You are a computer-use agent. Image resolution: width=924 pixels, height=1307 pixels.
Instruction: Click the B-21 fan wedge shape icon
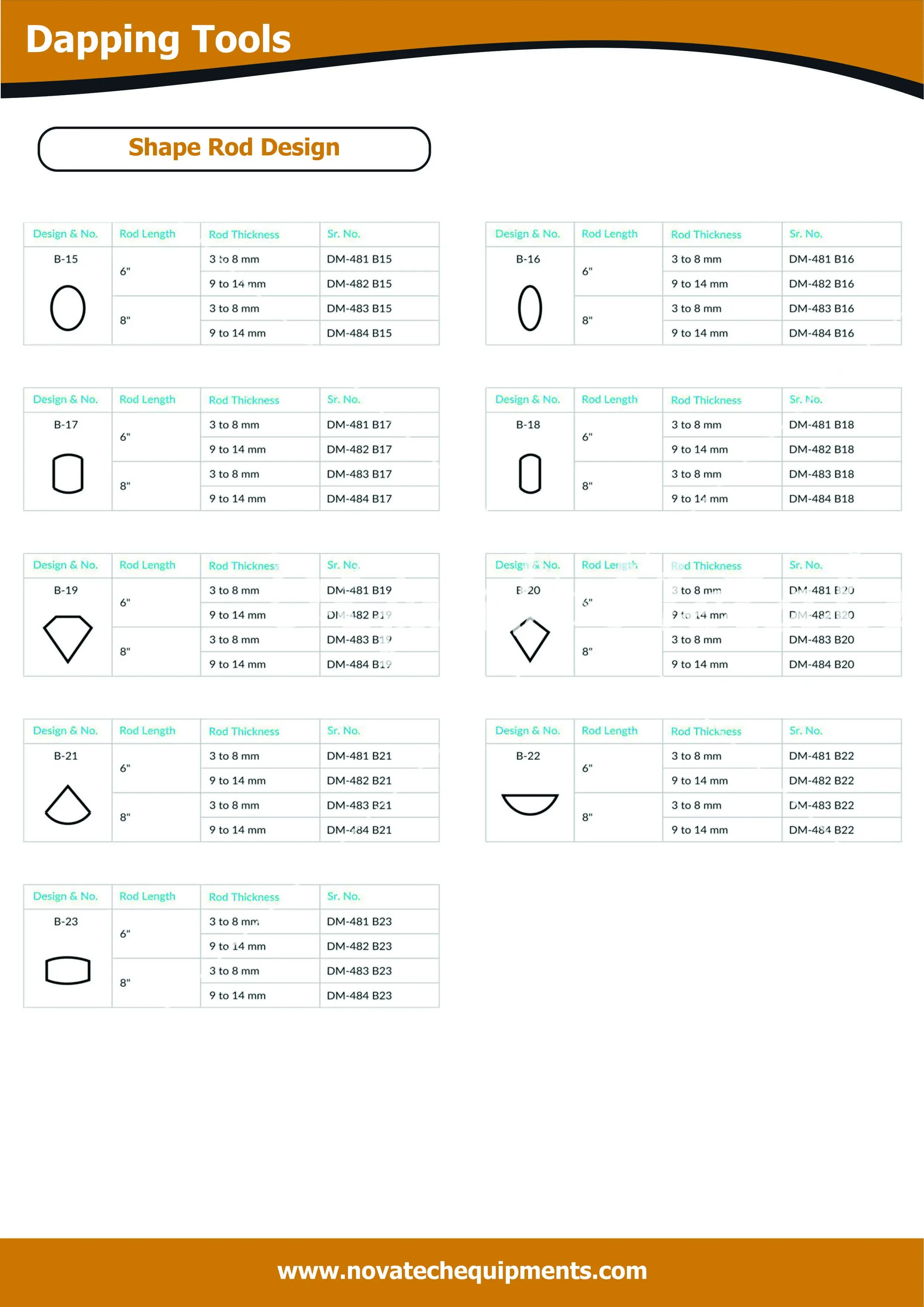tap(68, 805)
